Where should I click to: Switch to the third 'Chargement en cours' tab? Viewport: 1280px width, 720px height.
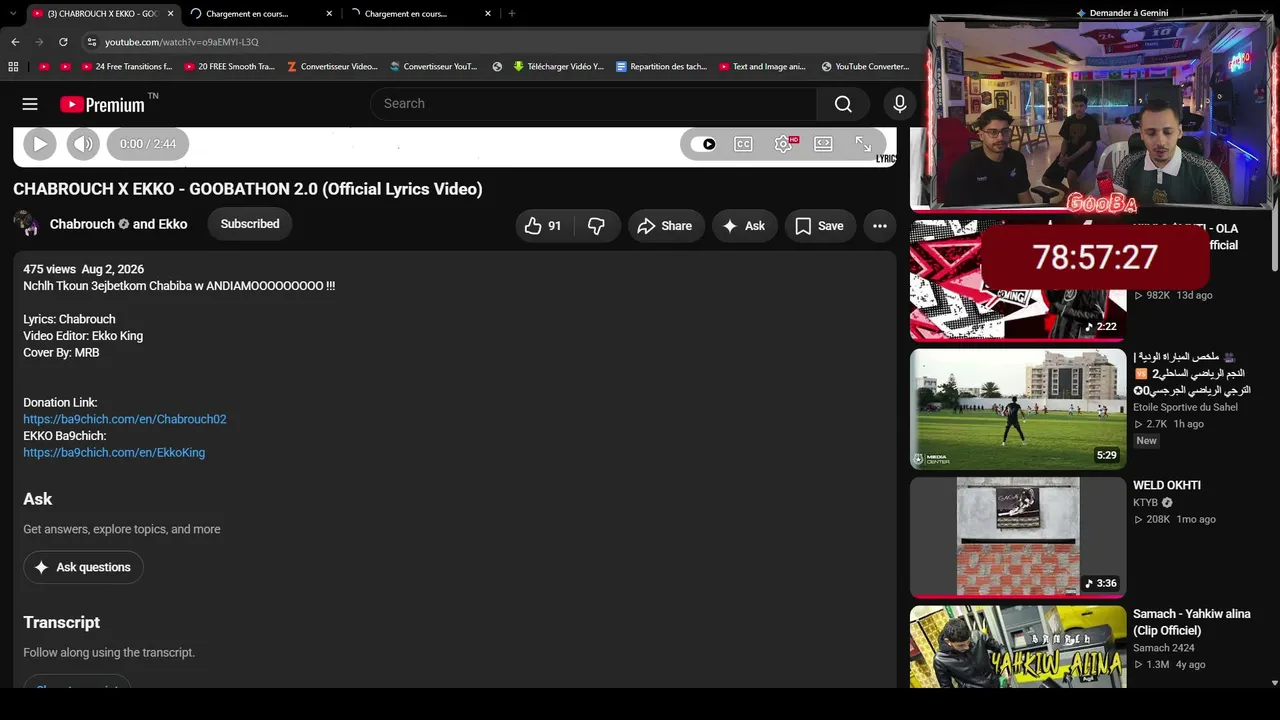420,14
